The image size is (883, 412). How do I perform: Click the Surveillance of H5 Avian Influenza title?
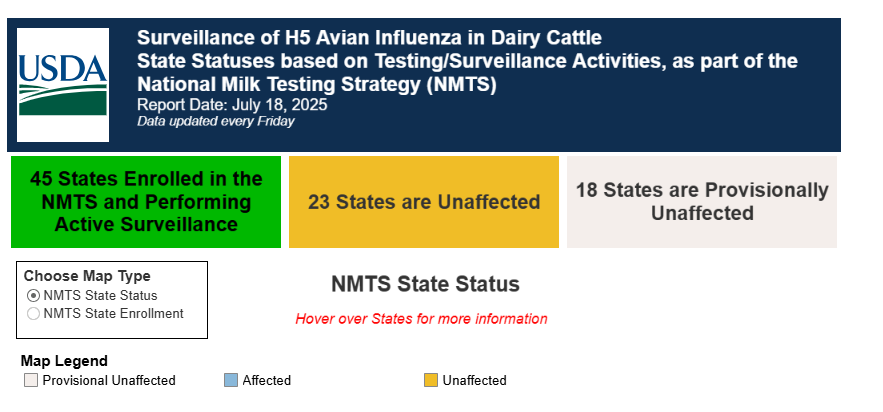369,38
